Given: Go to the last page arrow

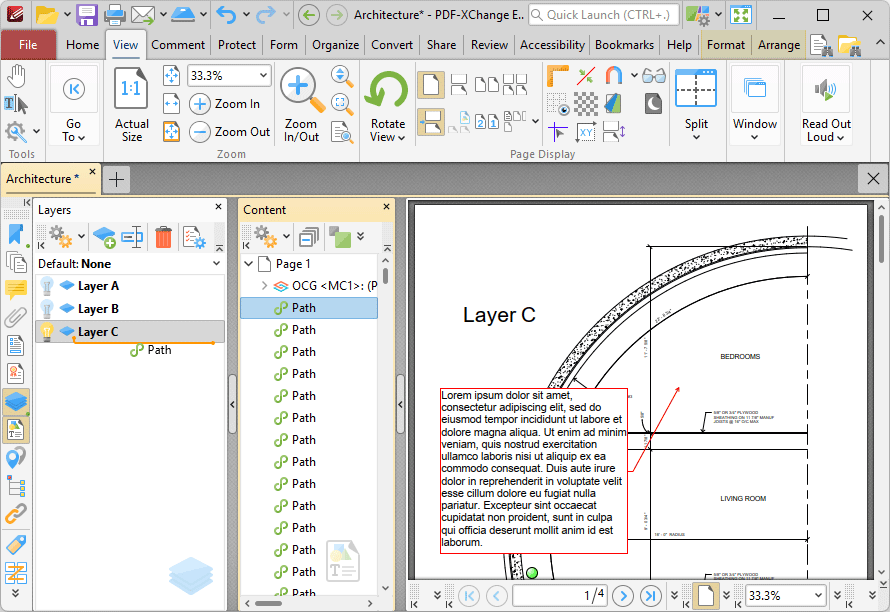Looking at the screenshot, I should [x=650, y=596].
